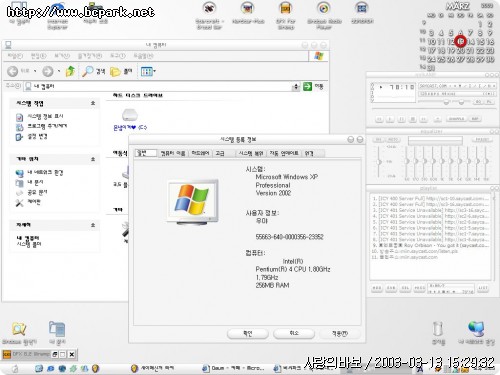The image size is (500, 375).
Task: Toggle Winamp shuffle mode
Action: click(x=456, y=119)
